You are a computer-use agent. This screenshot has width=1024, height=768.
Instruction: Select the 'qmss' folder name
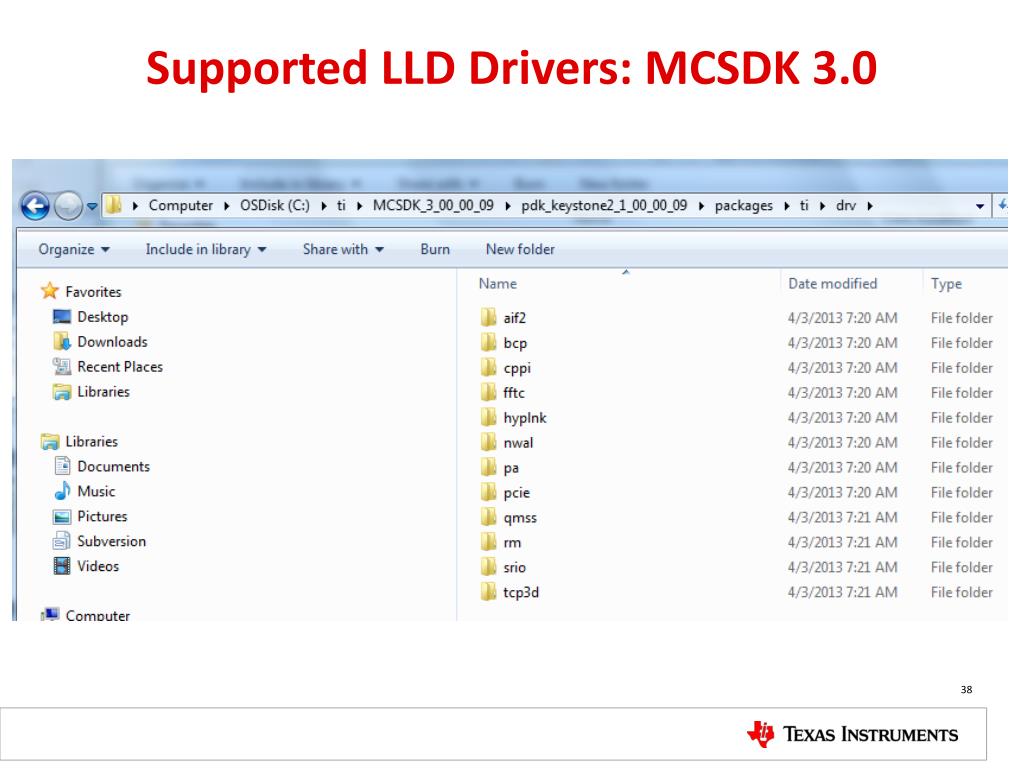point(520,518)
